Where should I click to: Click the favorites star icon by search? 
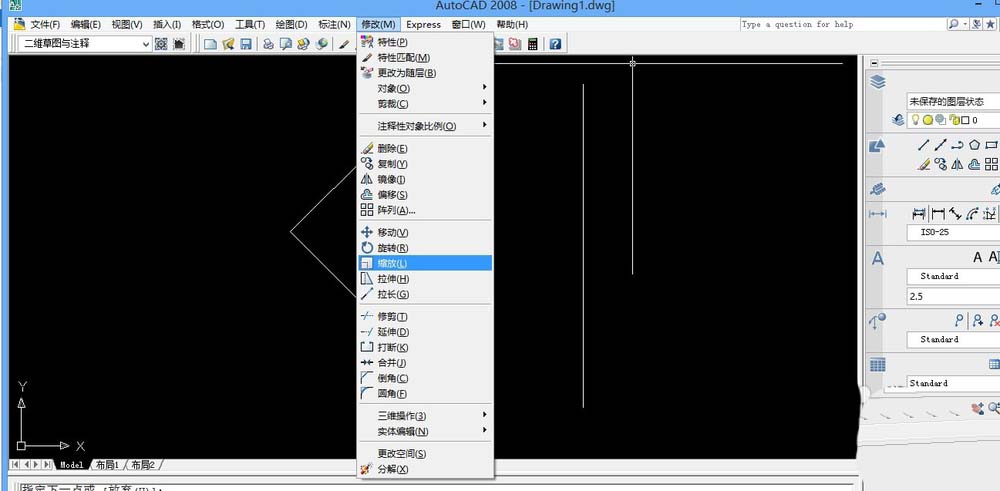click(990, 24)
